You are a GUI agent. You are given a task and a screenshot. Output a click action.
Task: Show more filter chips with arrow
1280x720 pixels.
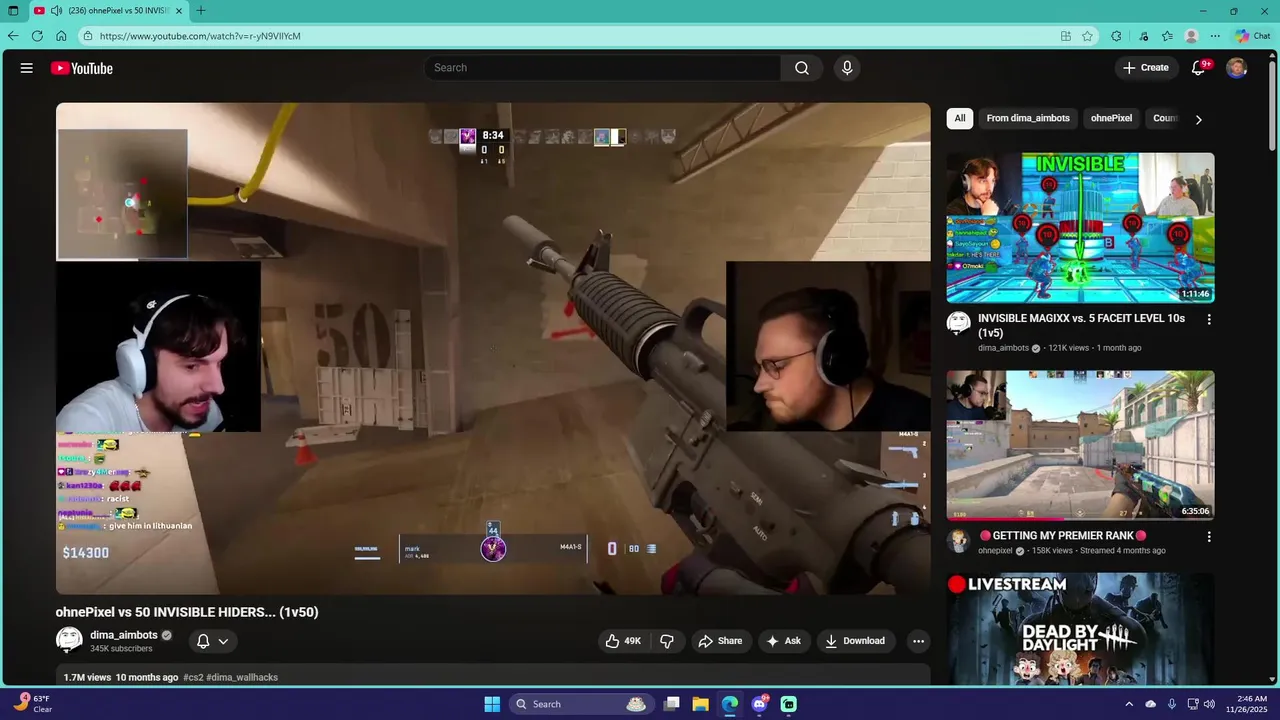(x=1198, y=119)
